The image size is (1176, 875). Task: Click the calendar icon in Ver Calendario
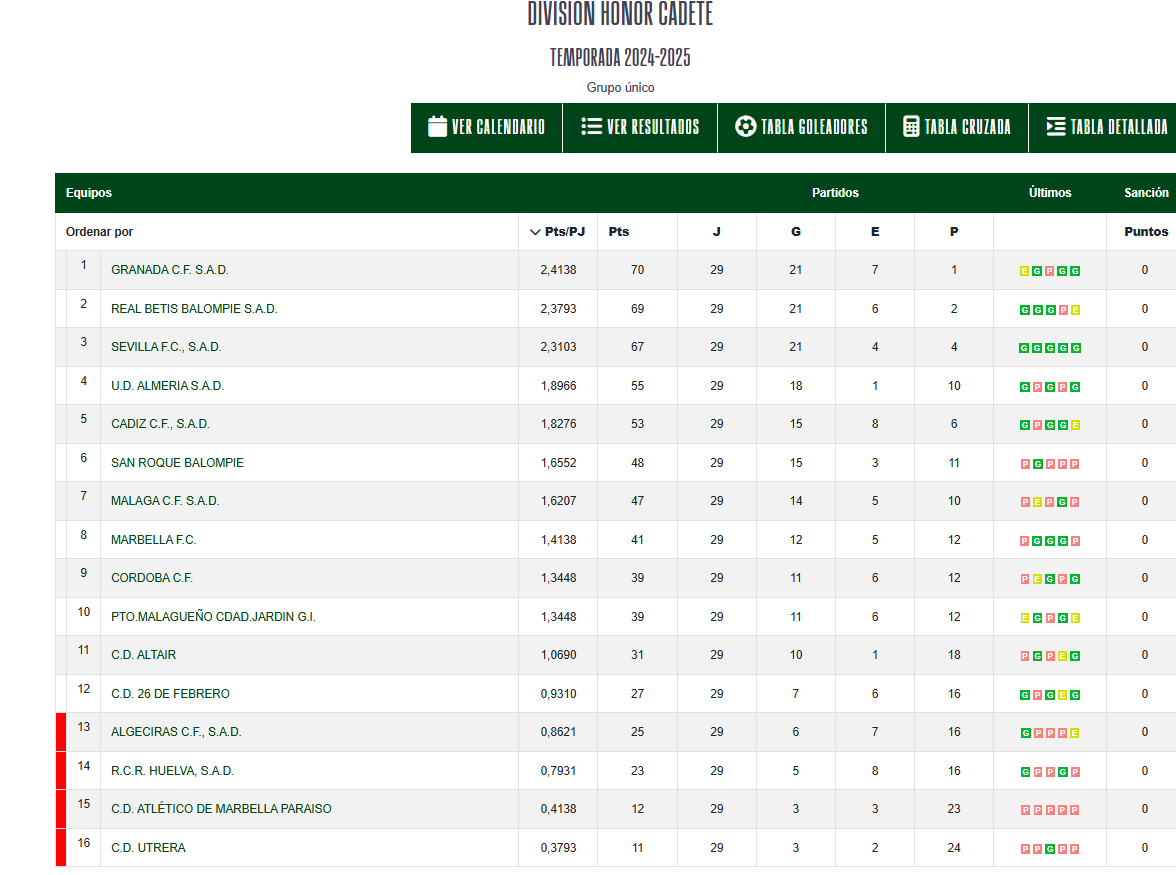[x=437, y=127]
